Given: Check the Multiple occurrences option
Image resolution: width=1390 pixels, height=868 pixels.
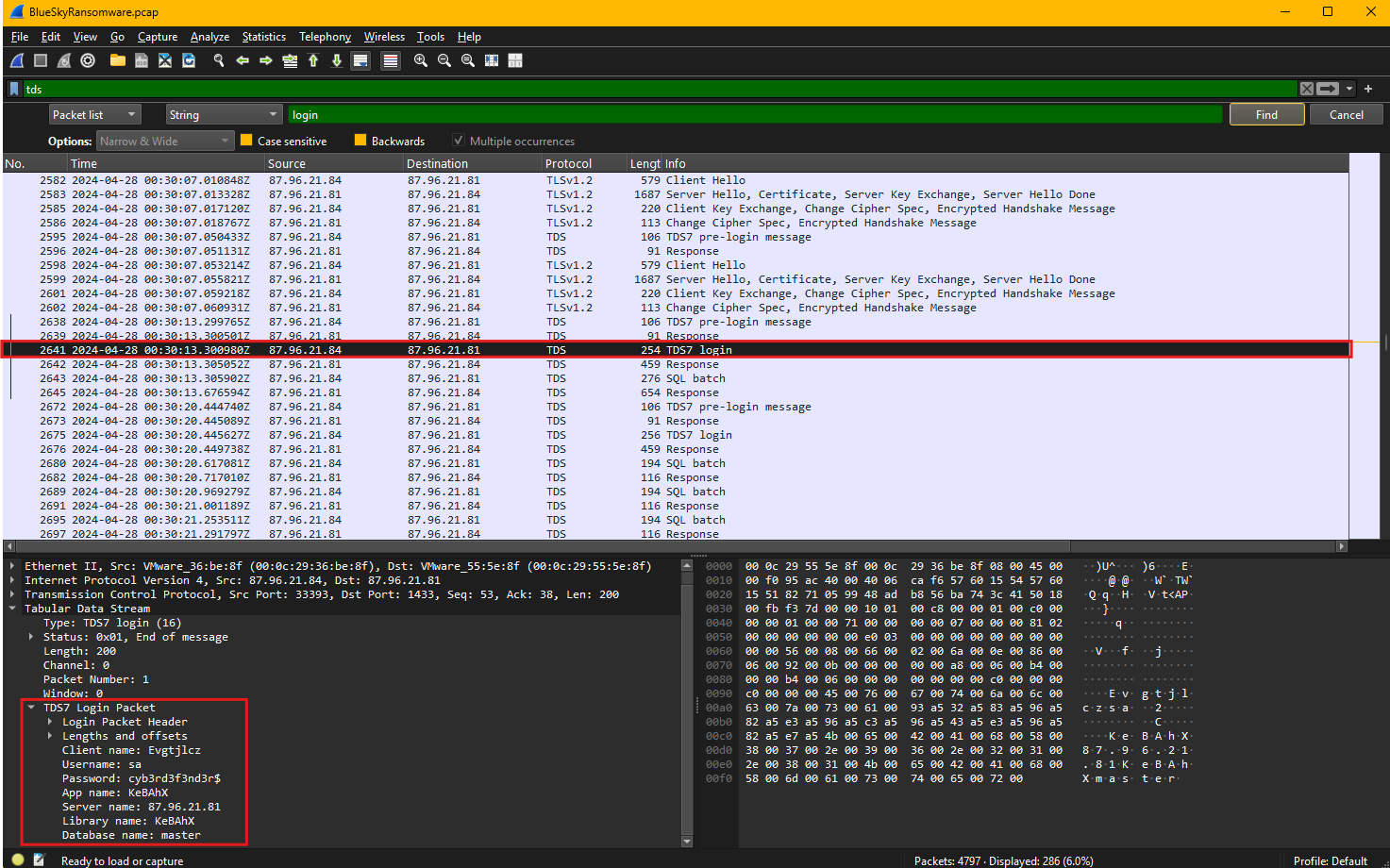Looking at the screenshot, I should tap(459, 141).
